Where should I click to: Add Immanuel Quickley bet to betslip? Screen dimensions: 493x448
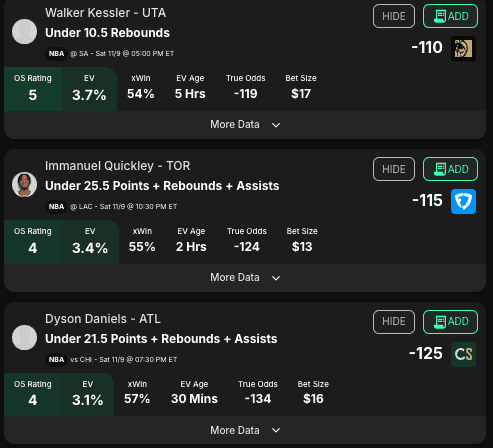point(450,169)
